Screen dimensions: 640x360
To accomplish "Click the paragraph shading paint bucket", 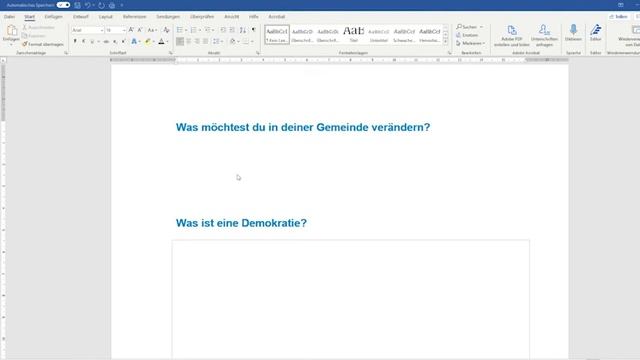I will click(x=233, y=41).
